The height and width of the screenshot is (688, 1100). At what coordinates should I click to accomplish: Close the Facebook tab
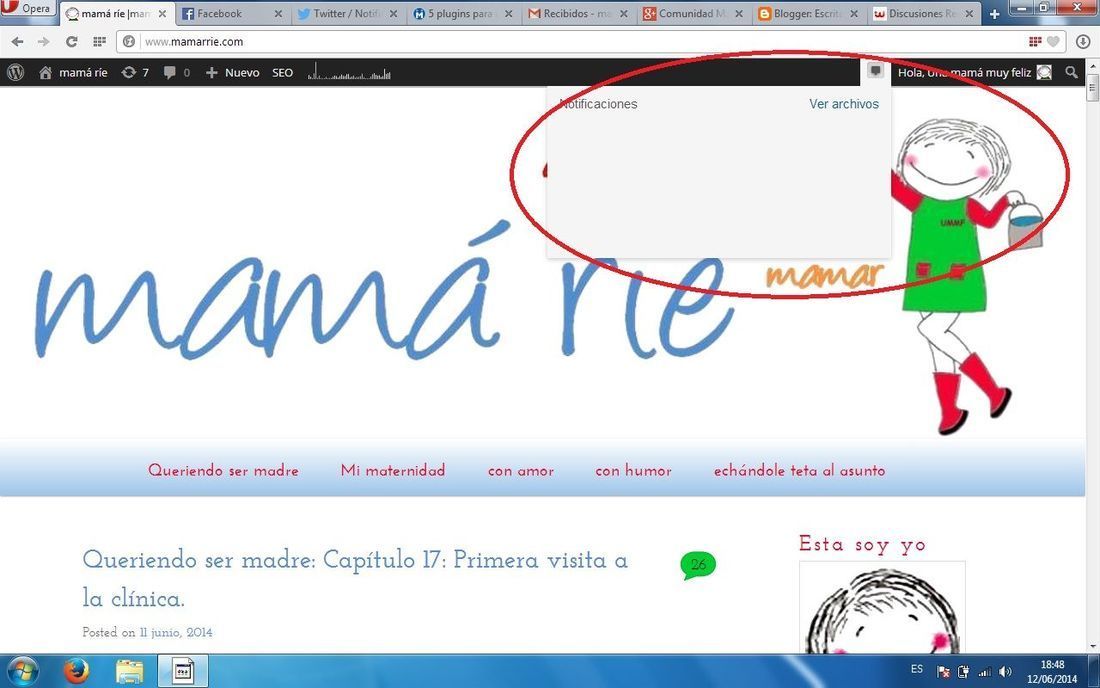278,14
